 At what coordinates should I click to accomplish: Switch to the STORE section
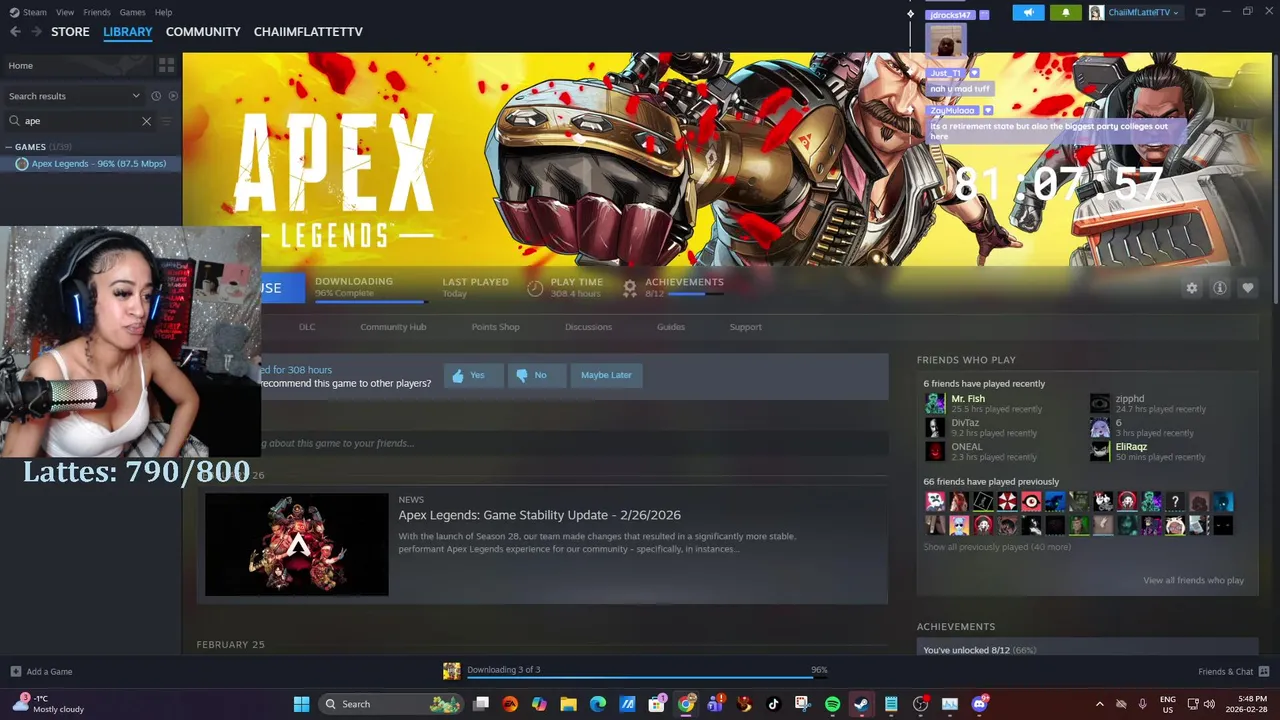point(70,32)
